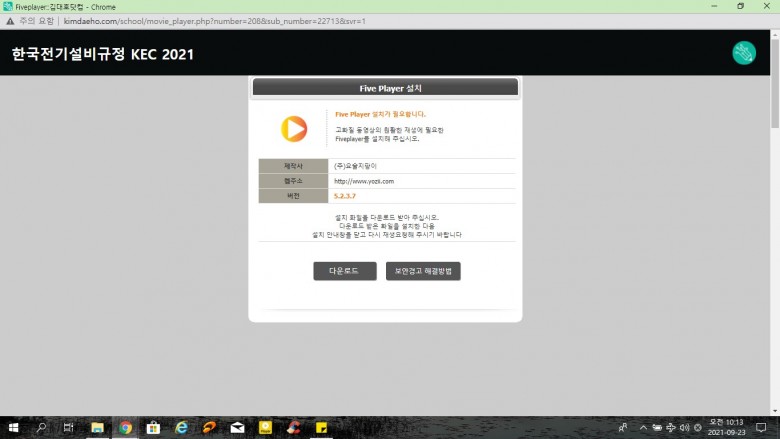Image resolution: width=780 pixels, height=439 pixels.
Task: Click the 다운로드 button
Action: (x=344, y=271)
